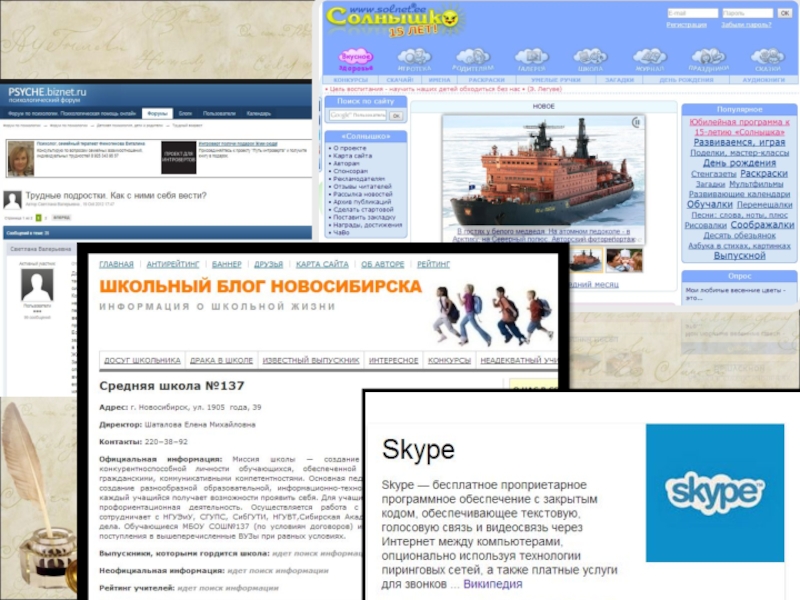Open Главная in the school blog menu

116,264
